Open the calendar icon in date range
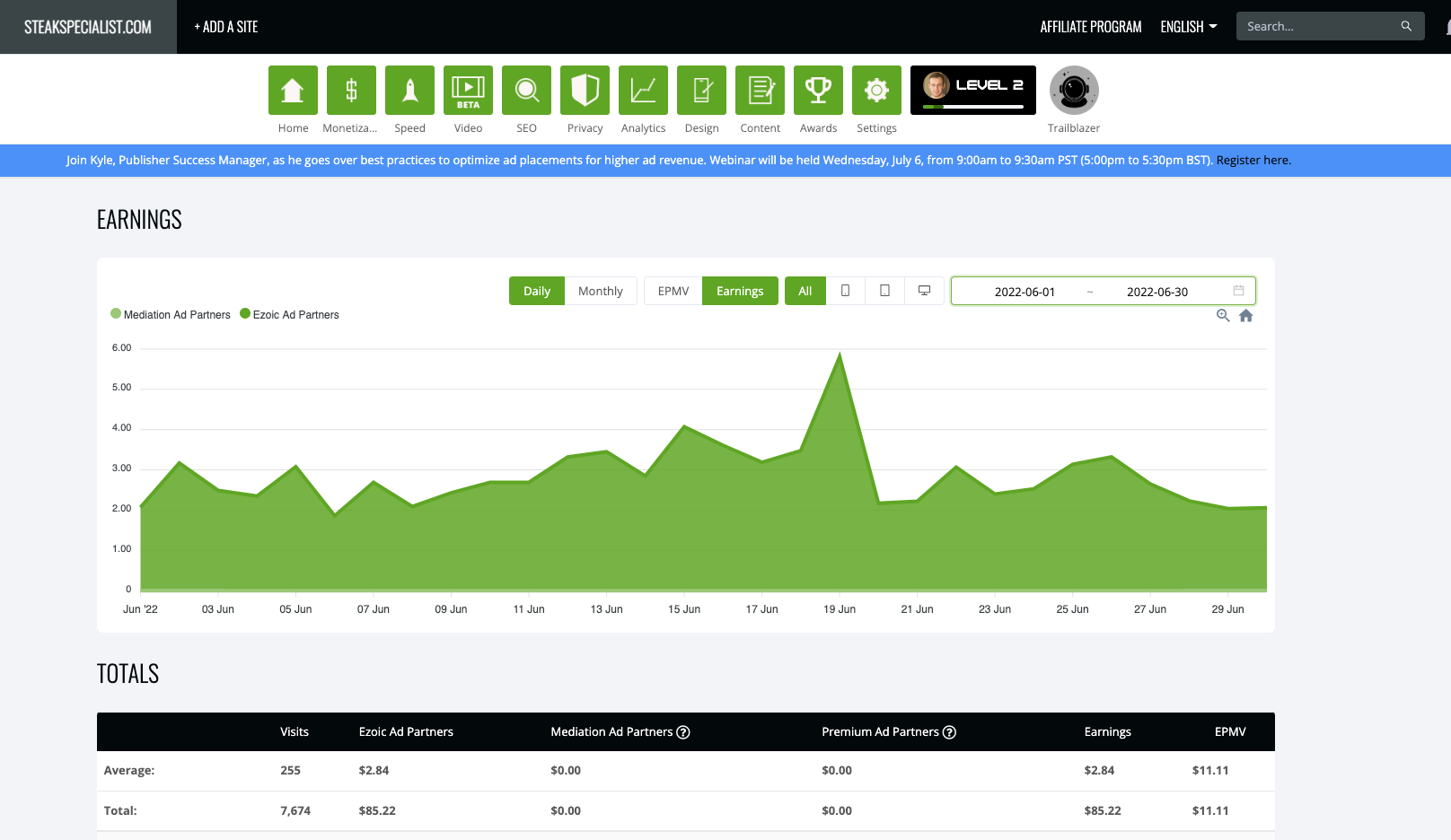Viewport: 1451px width, 840px height. tap(1238, 291)
